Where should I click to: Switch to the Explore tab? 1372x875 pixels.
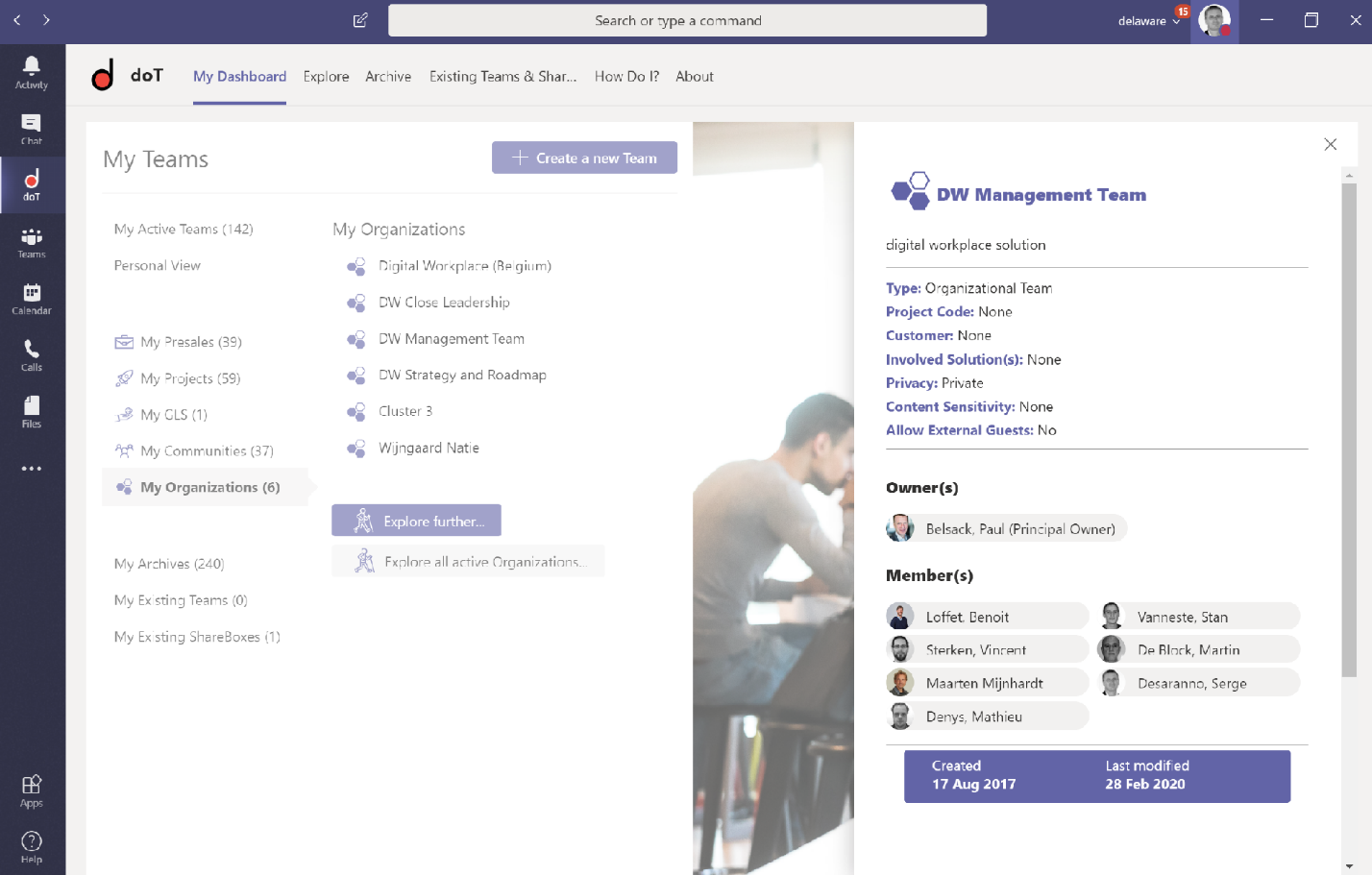(326, 77)
